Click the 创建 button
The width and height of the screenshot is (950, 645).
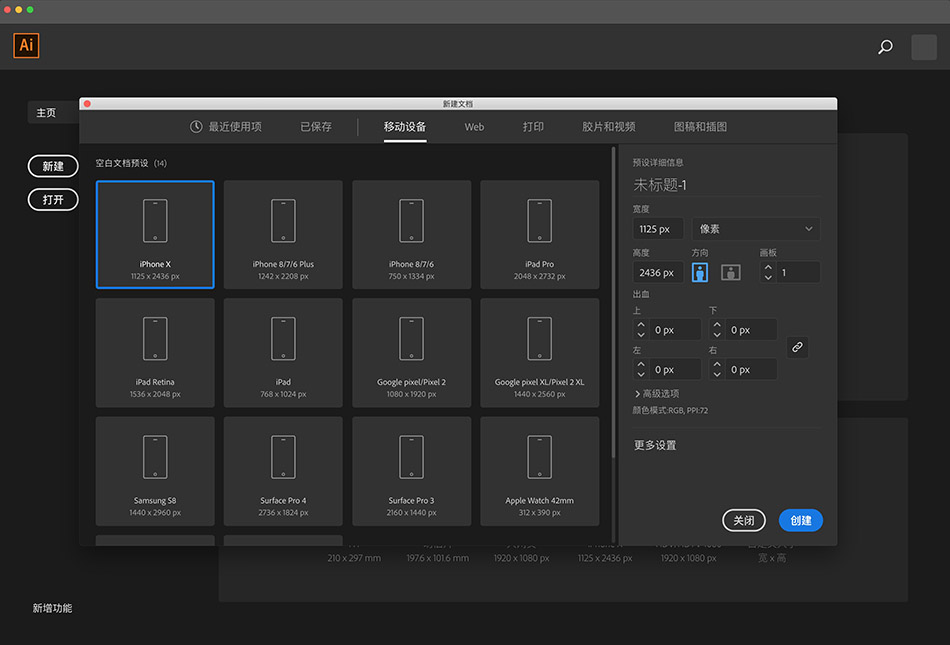(800, 520)
